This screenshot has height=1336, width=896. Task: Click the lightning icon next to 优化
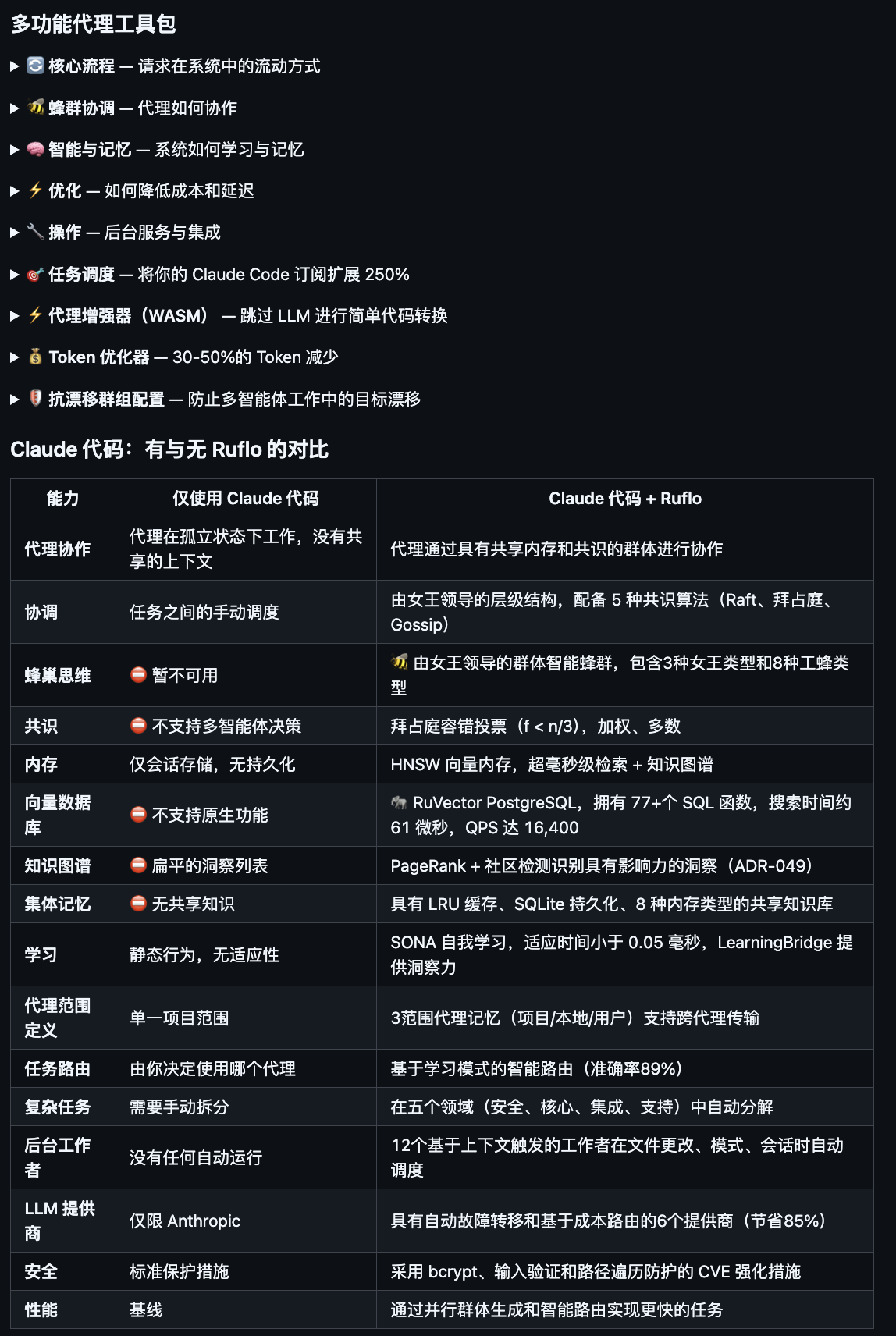(36, 192)
